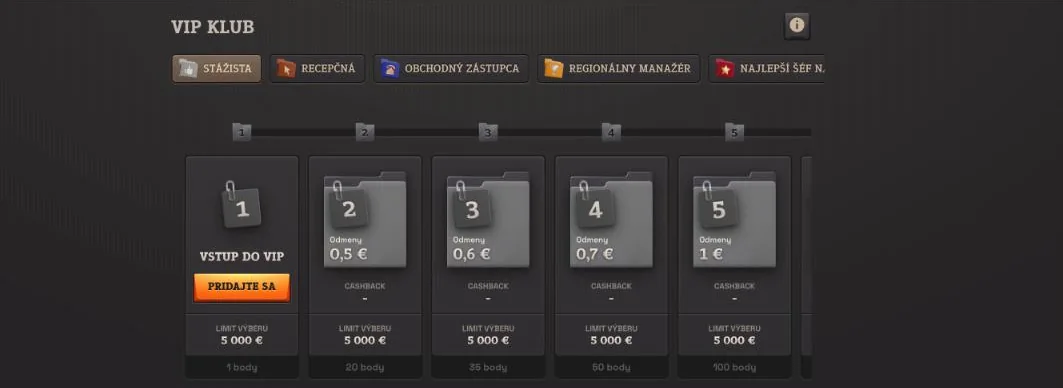The image size is (1063, 388).
Task: Select level 4 marker on progress bar
Action: 611,132
